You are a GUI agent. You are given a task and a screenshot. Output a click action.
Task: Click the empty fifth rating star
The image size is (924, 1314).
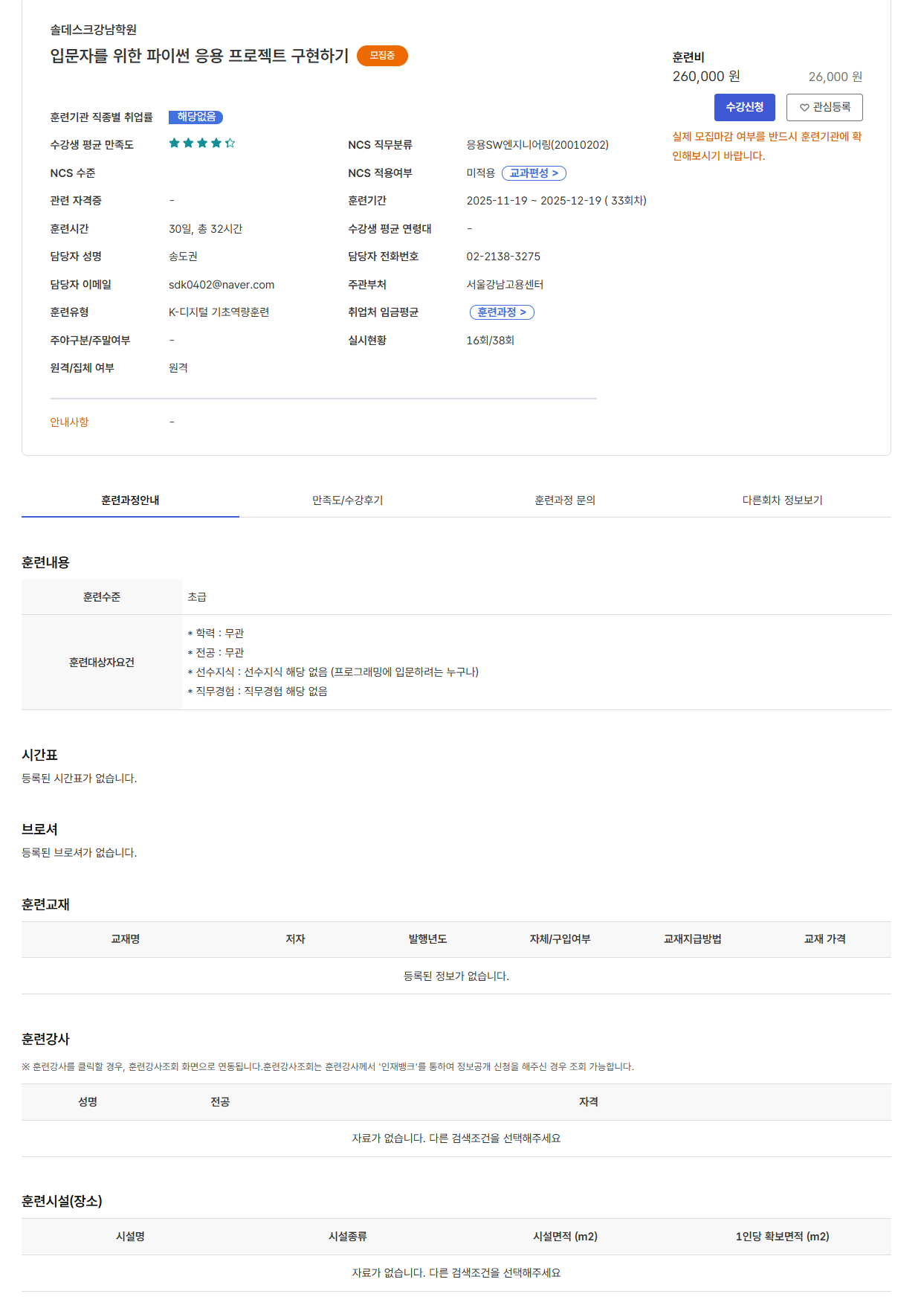[230, 143]
